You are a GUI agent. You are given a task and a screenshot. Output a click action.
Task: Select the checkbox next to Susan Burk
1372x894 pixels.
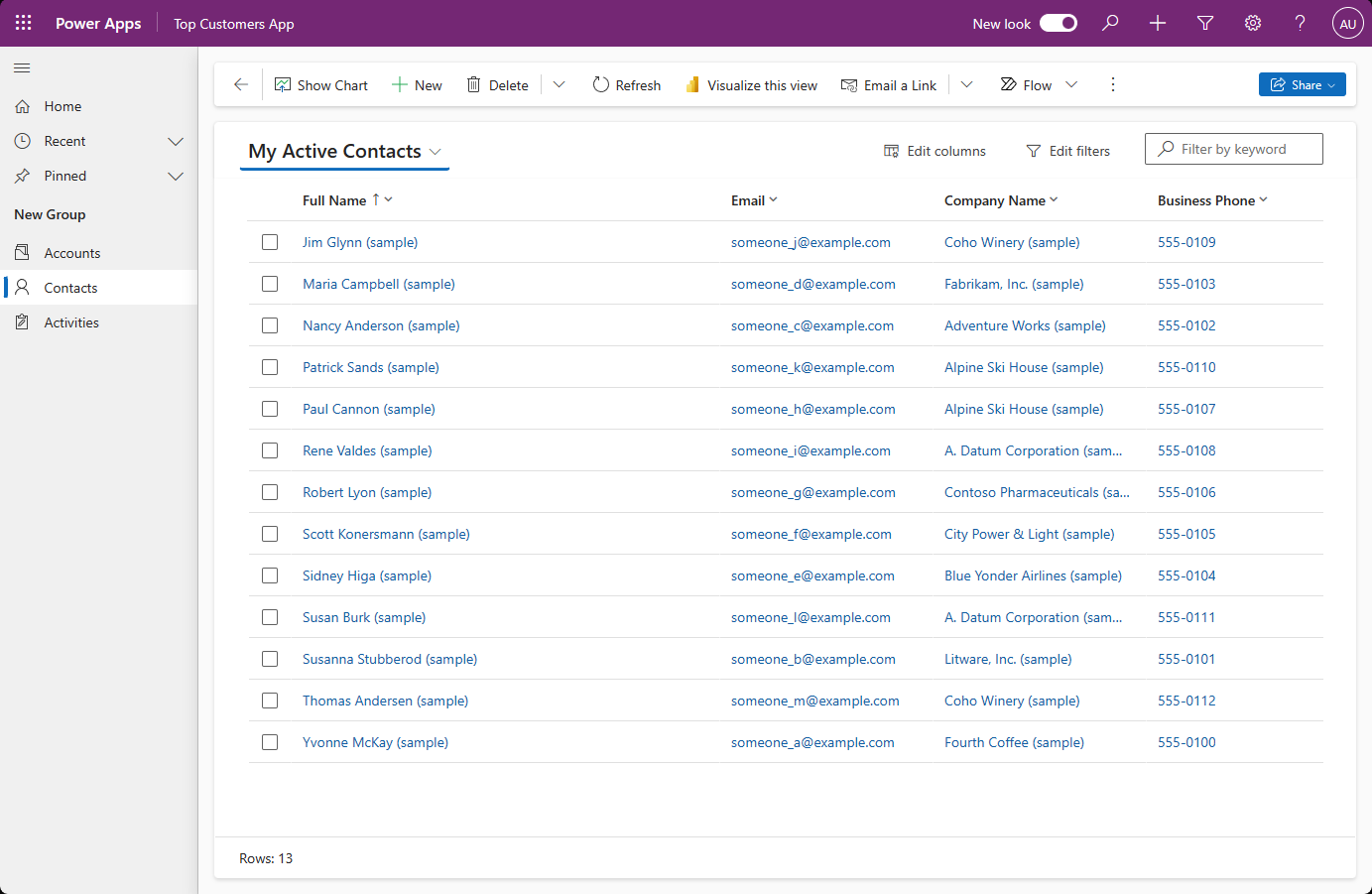pyautogui.click(x=270, y=617)
